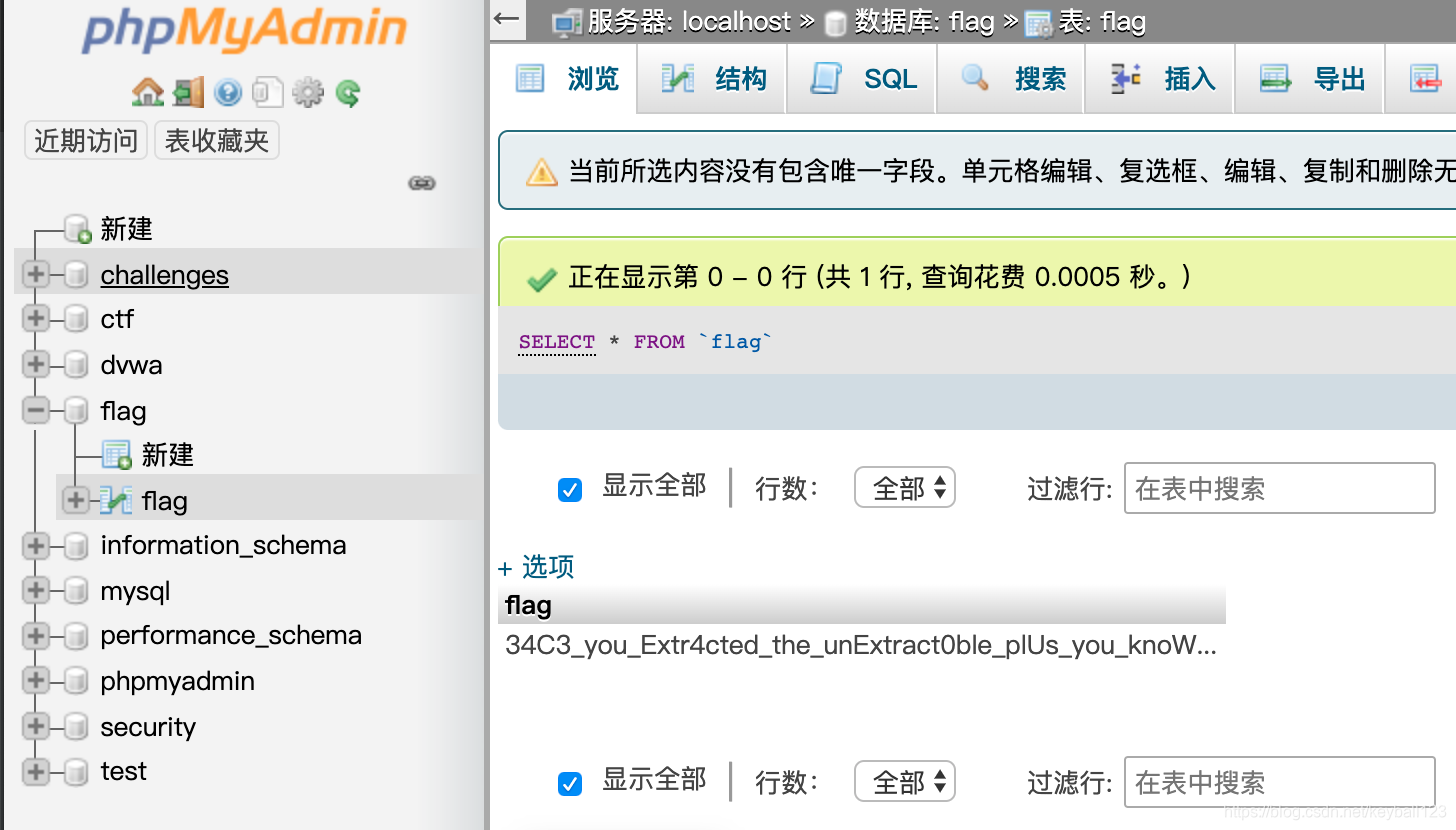This screenshot has height=830, width=1456.
Task: Expand the + 选项 options link
Action: click(536, 567)
